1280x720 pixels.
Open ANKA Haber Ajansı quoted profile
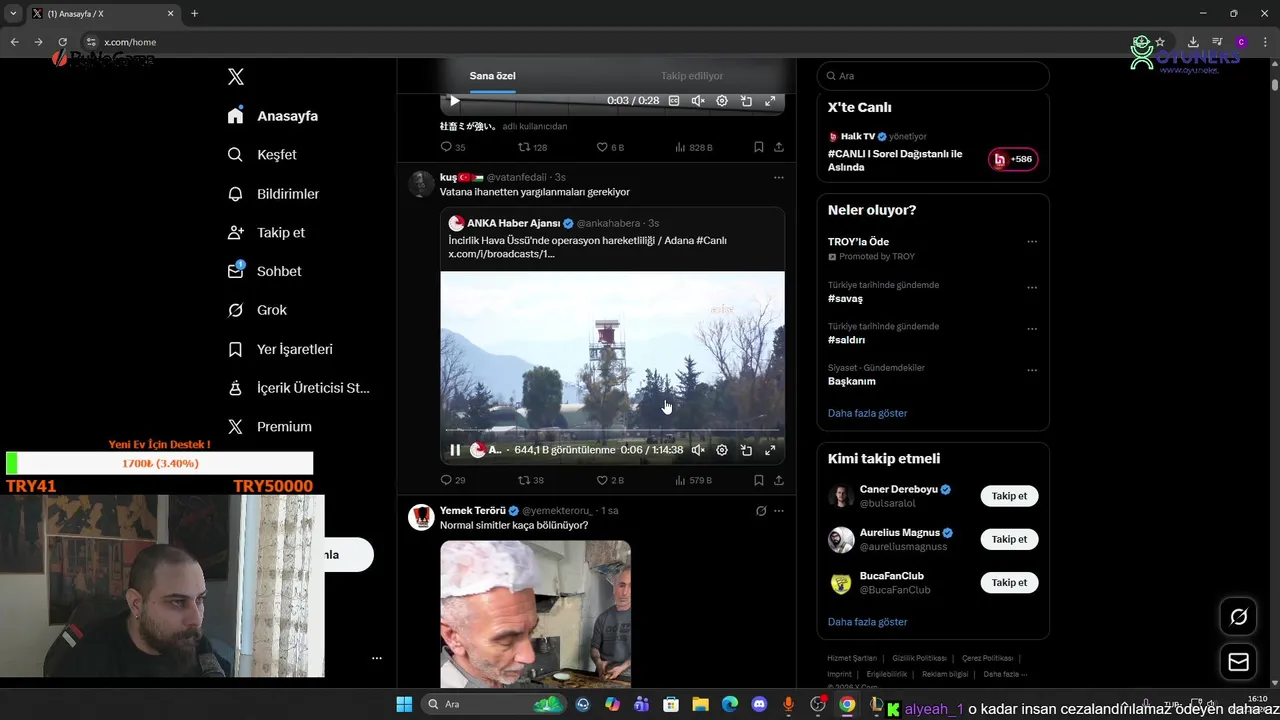(x=513, y=223)
